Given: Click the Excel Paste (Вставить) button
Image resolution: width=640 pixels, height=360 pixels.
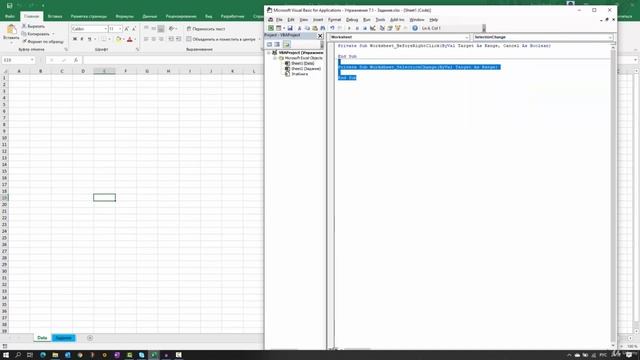Looking at the screenshot, I should pyautogui.click(x=11, y=33).
